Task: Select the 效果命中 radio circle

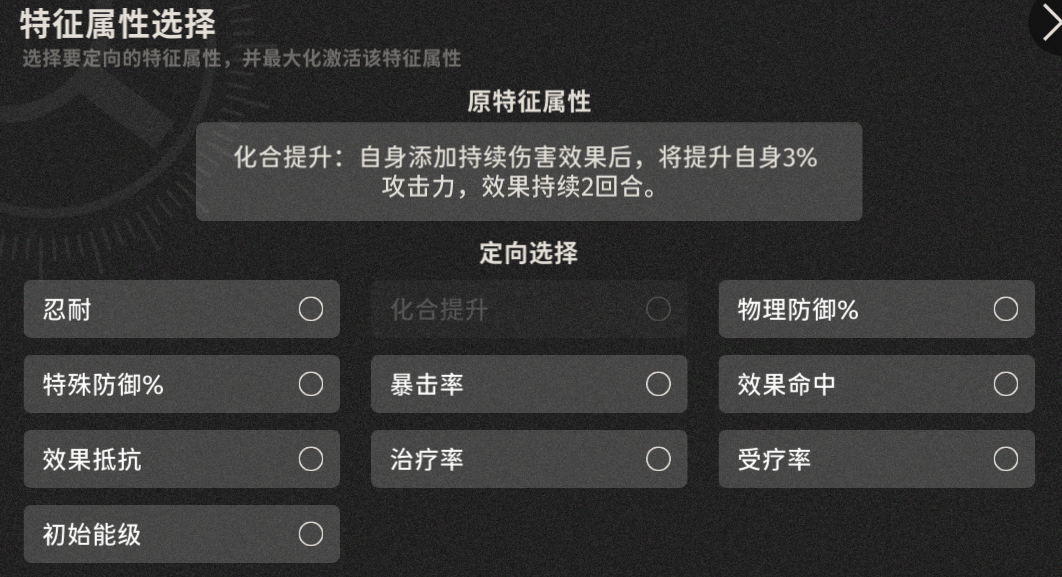Action: (1006, 384)
